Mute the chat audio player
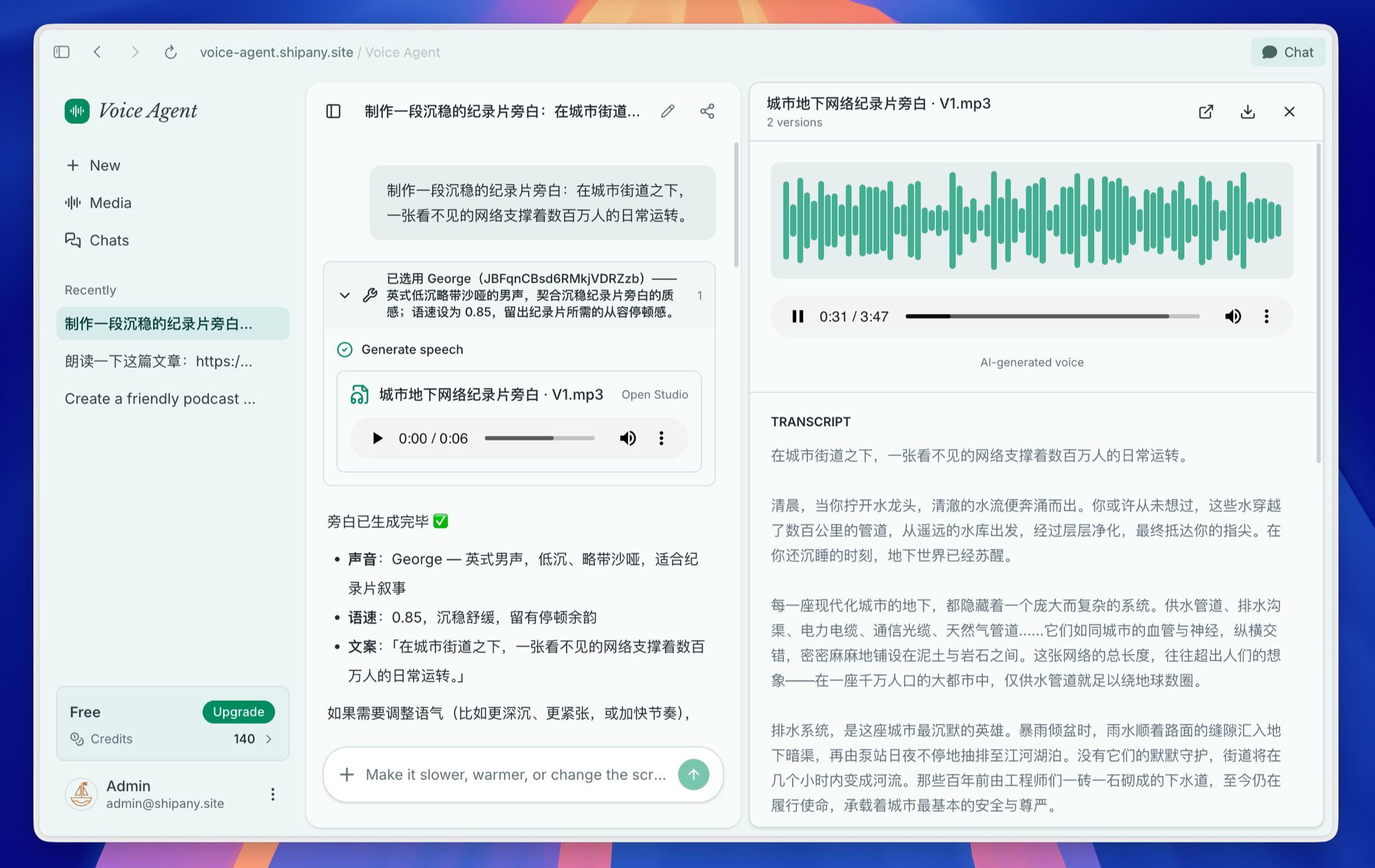 (628, 438)
